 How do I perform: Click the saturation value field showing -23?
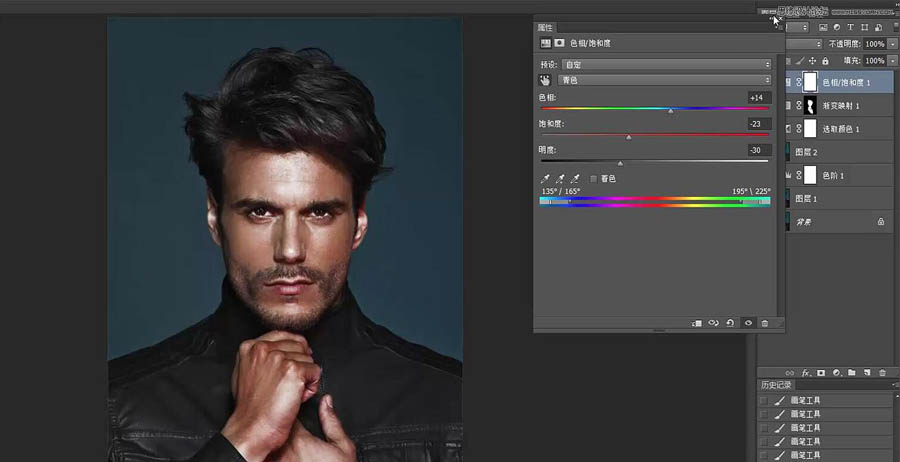[x=760, y=124]
